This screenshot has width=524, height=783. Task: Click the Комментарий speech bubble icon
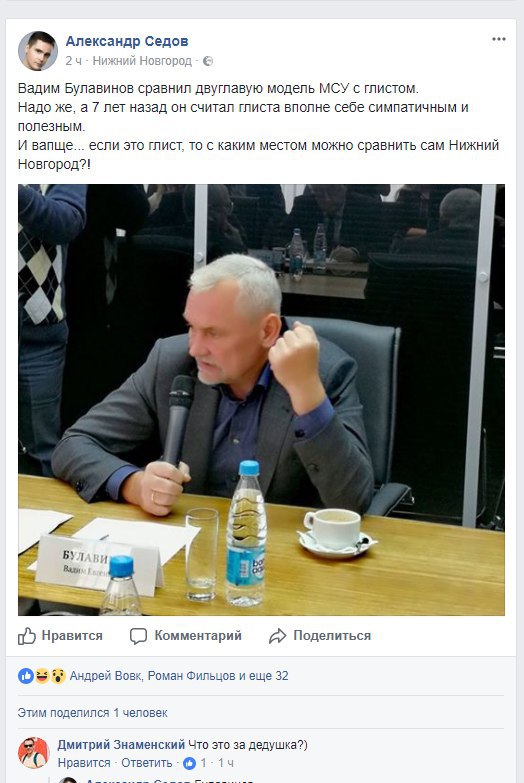point(138,636)
